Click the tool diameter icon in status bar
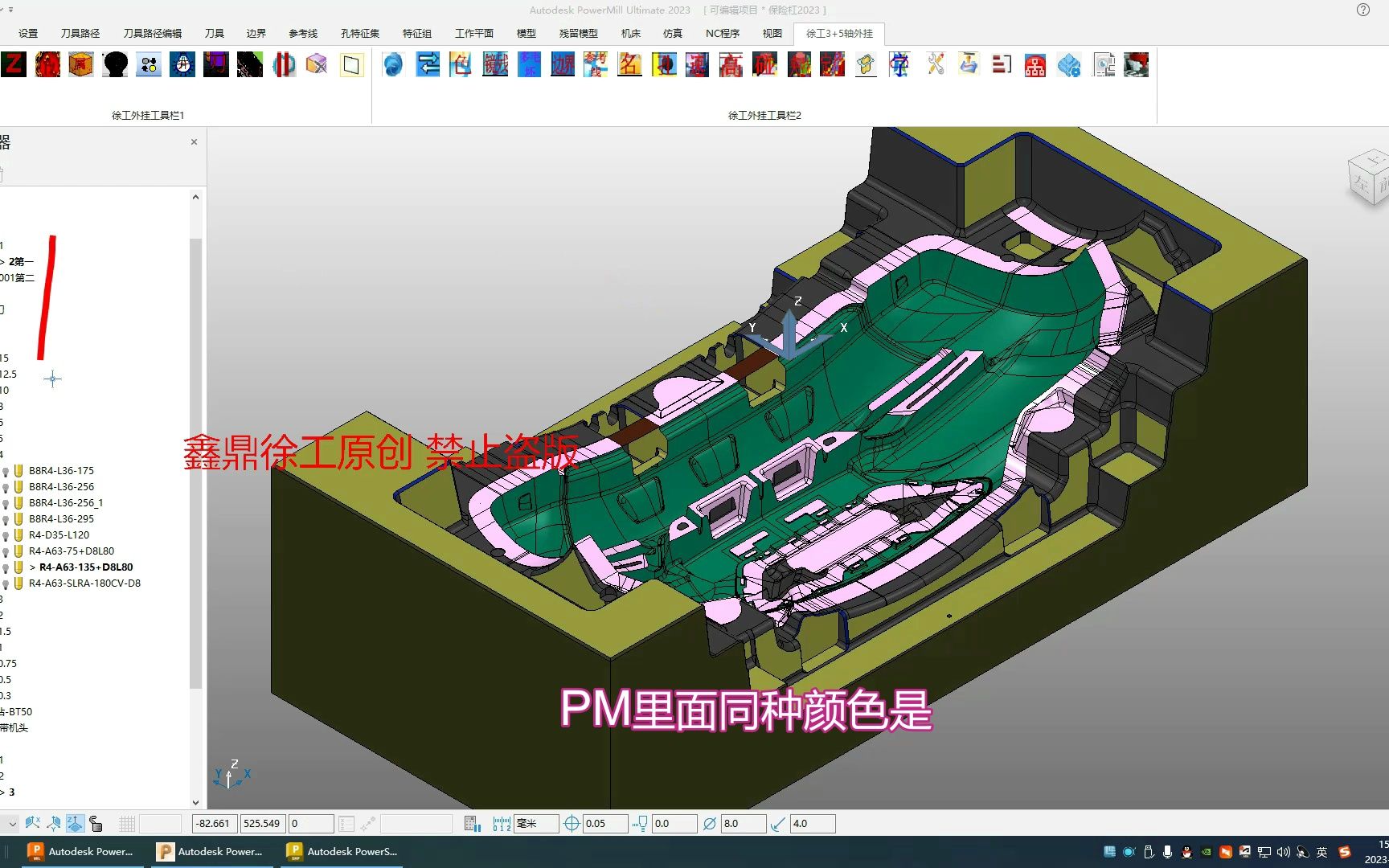The image size is (1389, 868). pyautogui.click(x=710, y=824)
